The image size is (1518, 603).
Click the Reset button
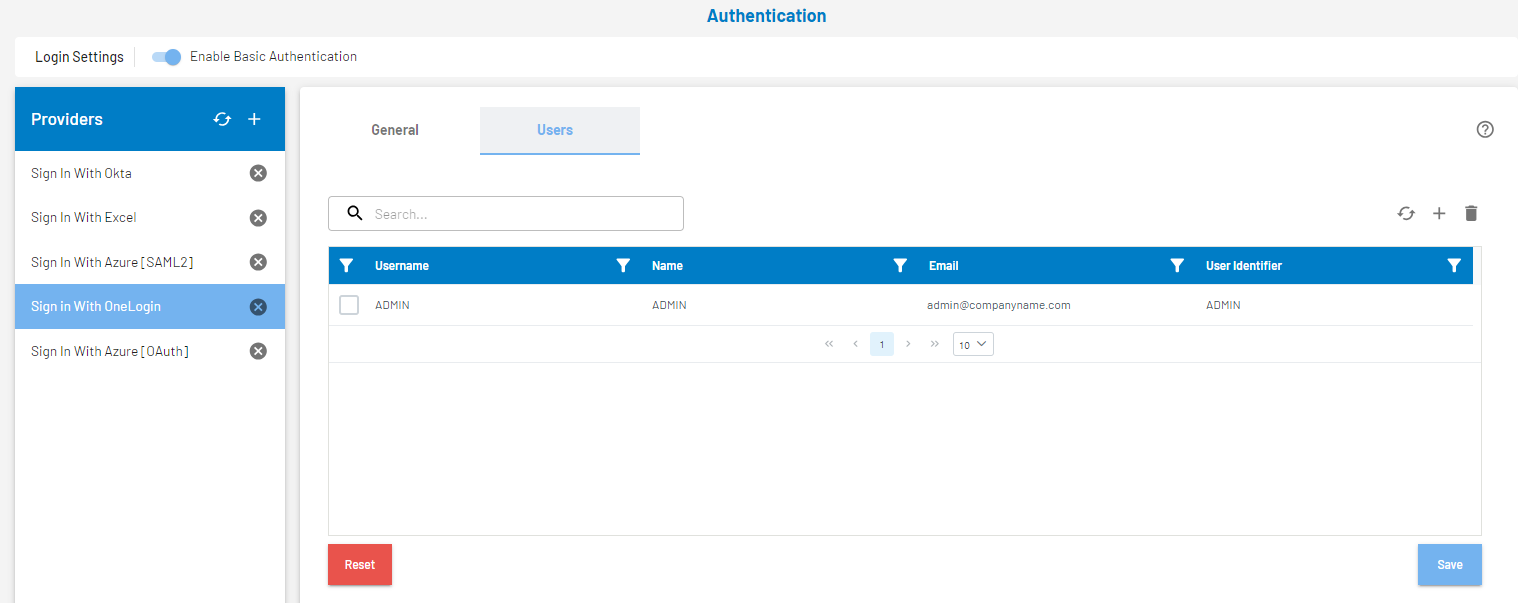[359, 564]
